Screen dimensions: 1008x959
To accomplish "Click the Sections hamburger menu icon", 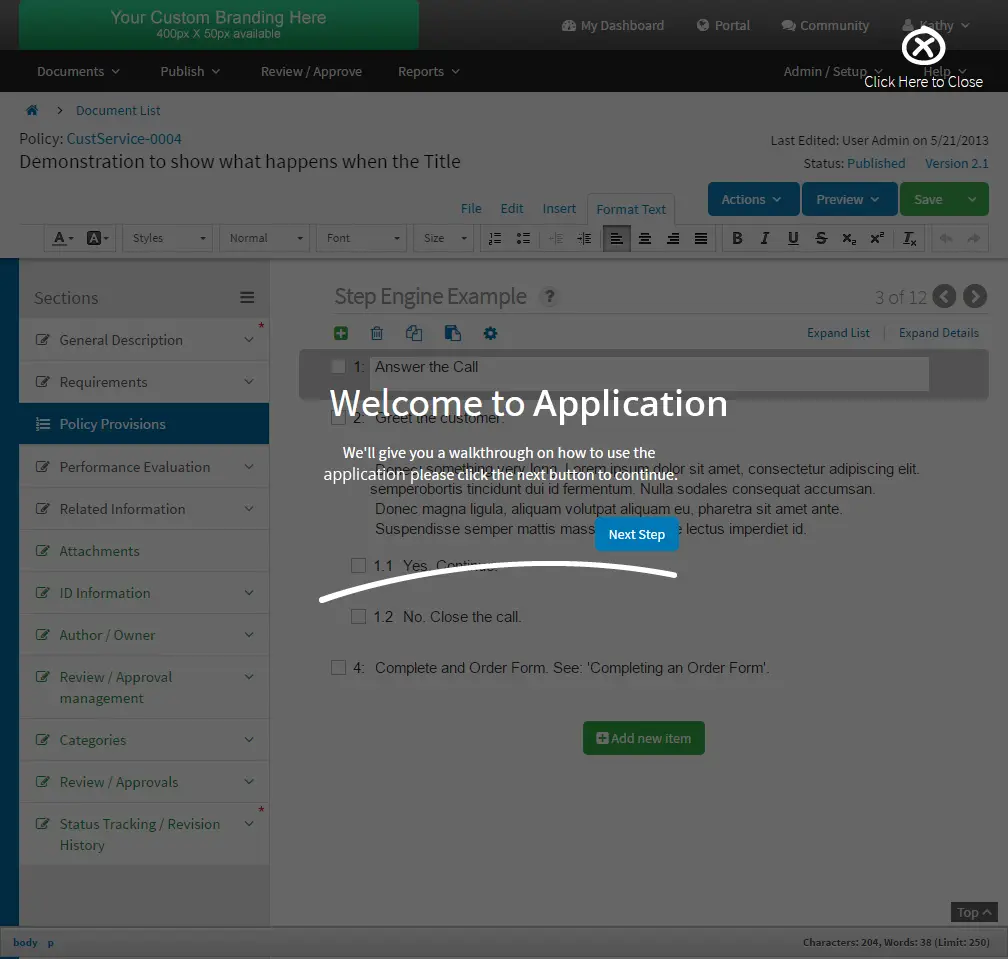I will (x=247, y=298).
